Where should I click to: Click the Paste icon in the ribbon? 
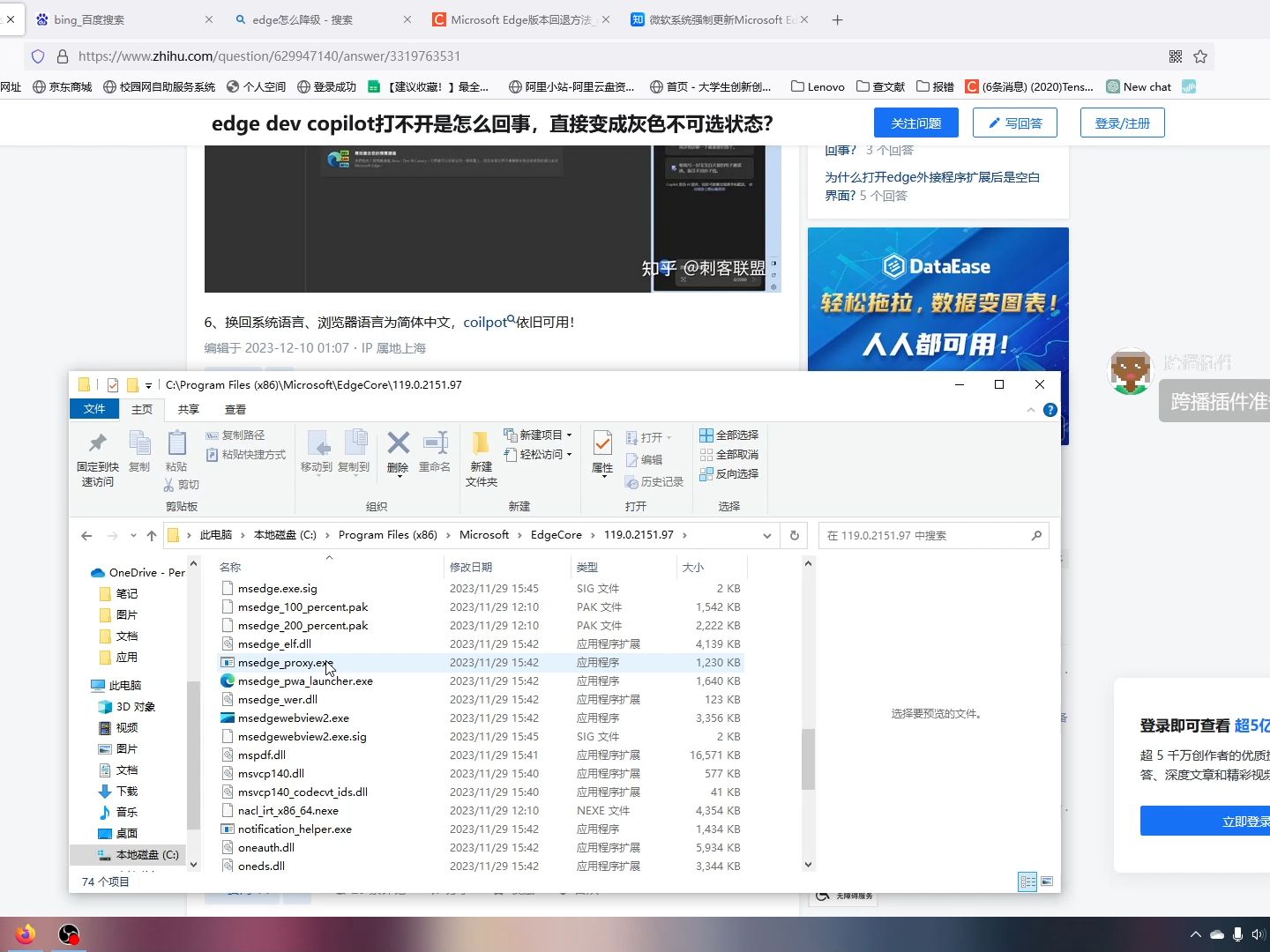click(176, 443)
